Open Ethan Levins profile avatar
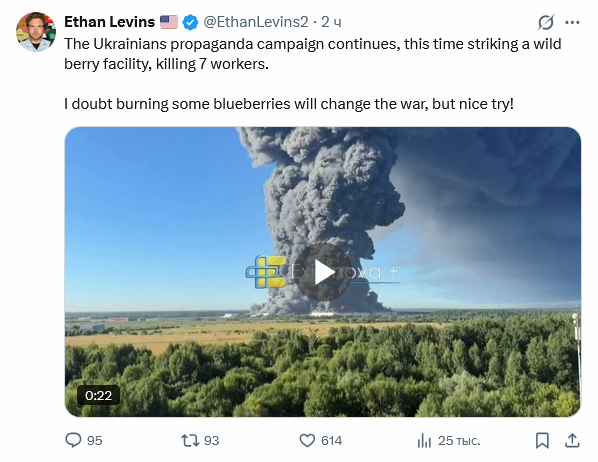598x462 pixels. pos(36,32)
